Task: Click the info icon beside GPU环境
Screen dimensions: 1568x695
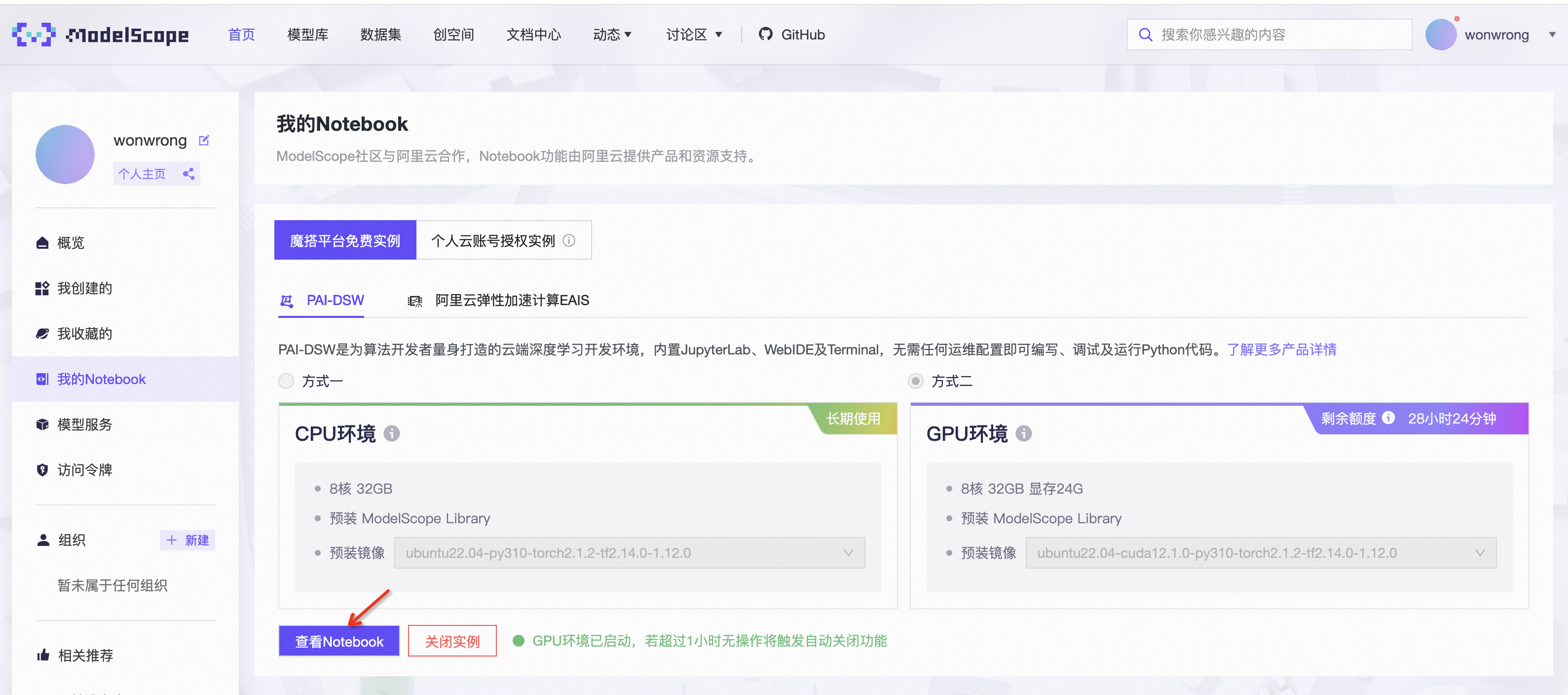Action: pos(1024,434)
